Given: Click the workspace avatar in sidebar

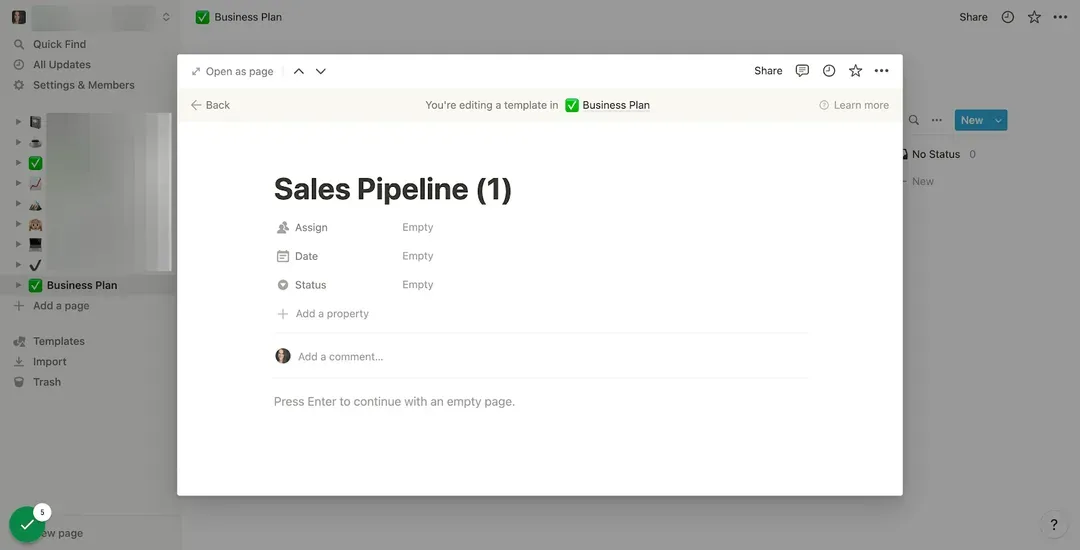Looking at the screenshot, I should tap(19, 17).
